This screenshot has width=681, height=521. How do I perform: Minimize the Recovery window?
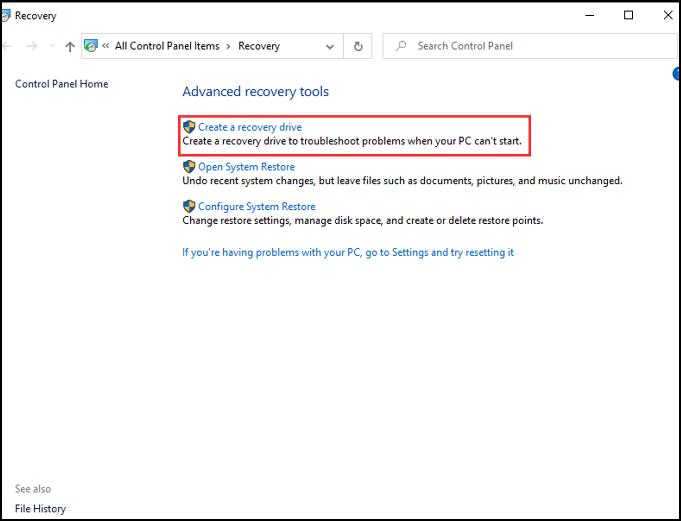[x=589, y=15]
